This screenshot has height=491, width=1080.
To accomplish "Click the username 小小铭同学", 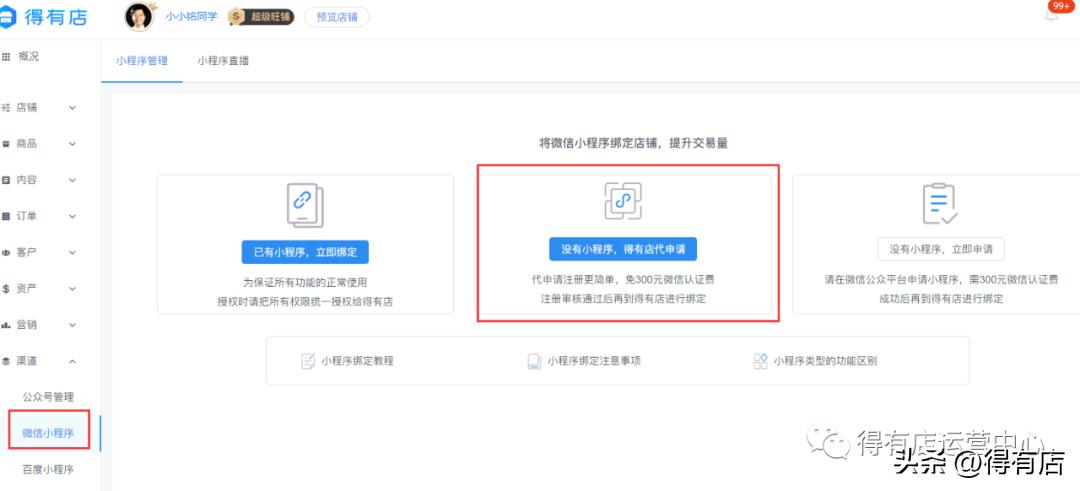I will click(x=191, y=17).
